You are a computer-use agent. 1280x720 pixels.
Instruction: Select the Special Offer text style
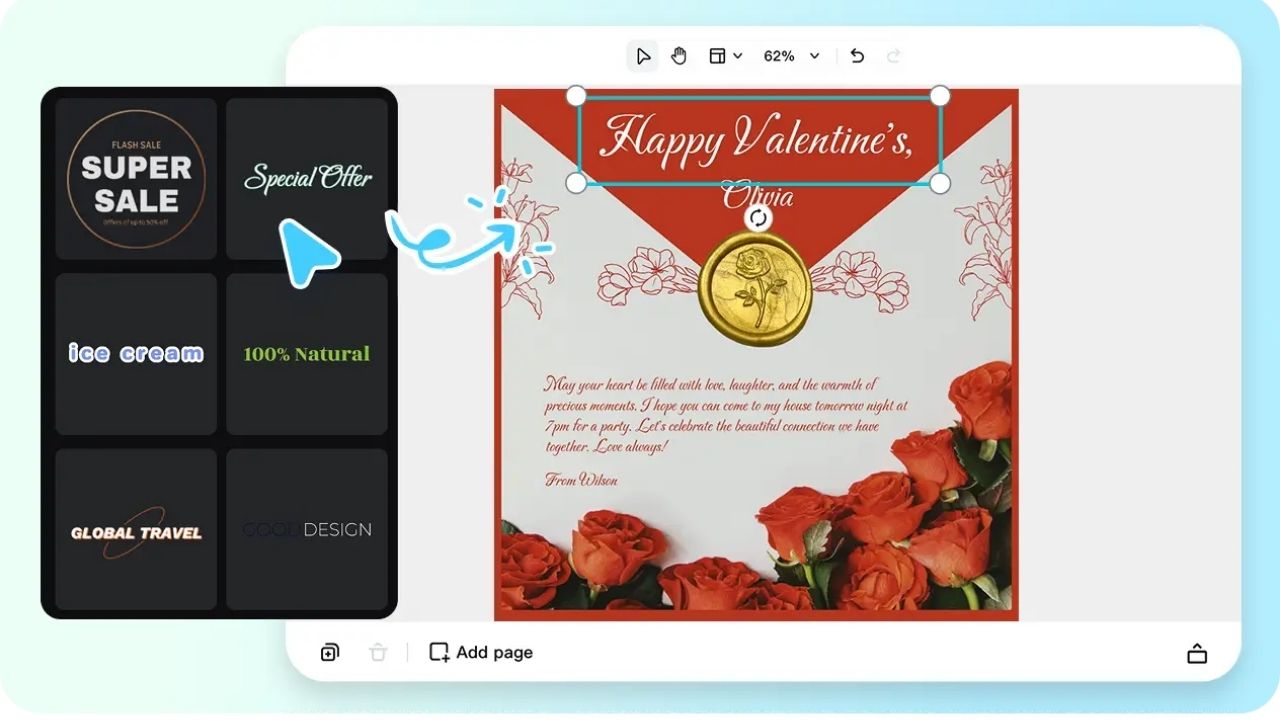(307, 178)
